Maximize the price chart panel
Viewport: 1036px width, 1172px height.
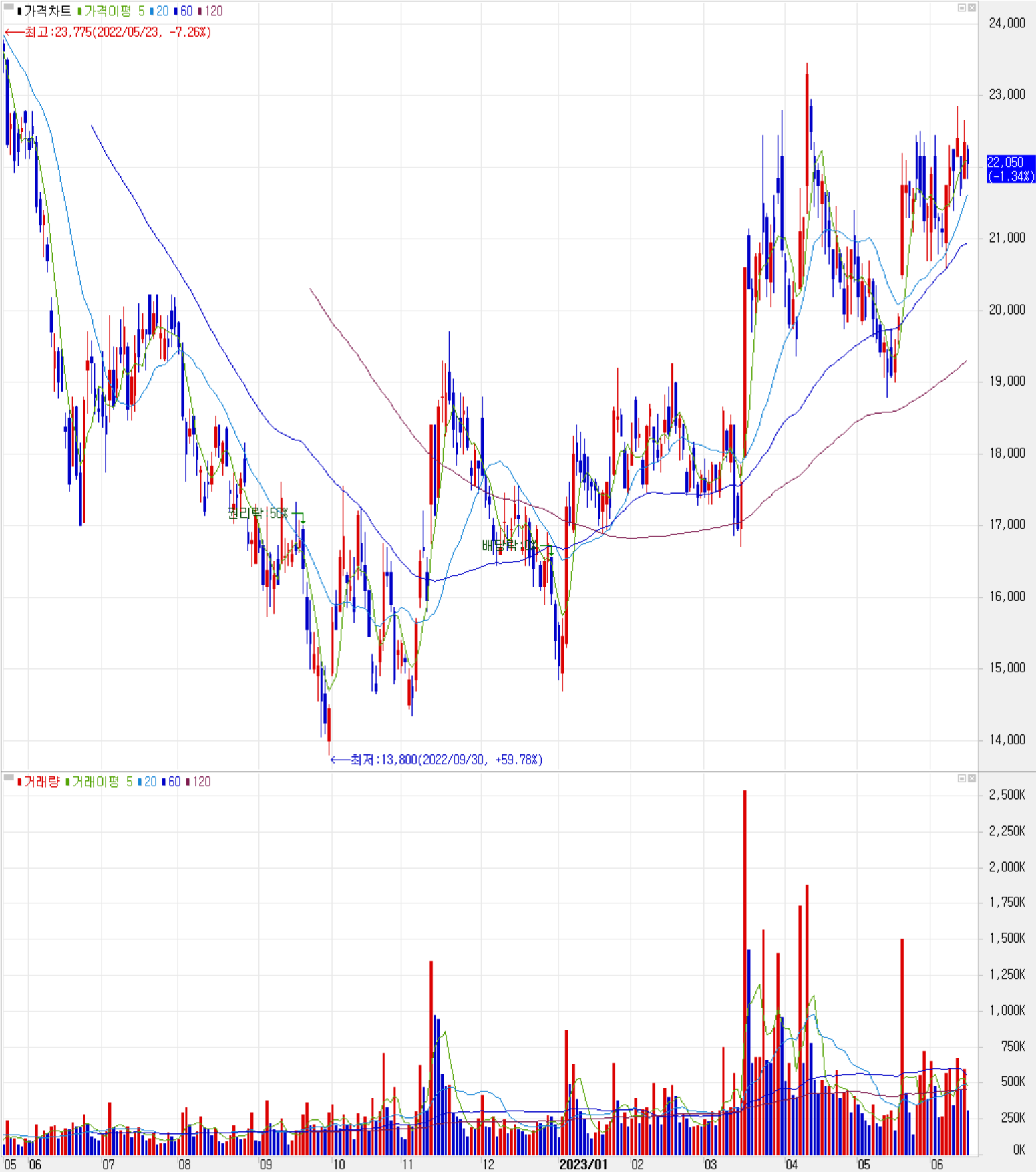click(962, 8)
